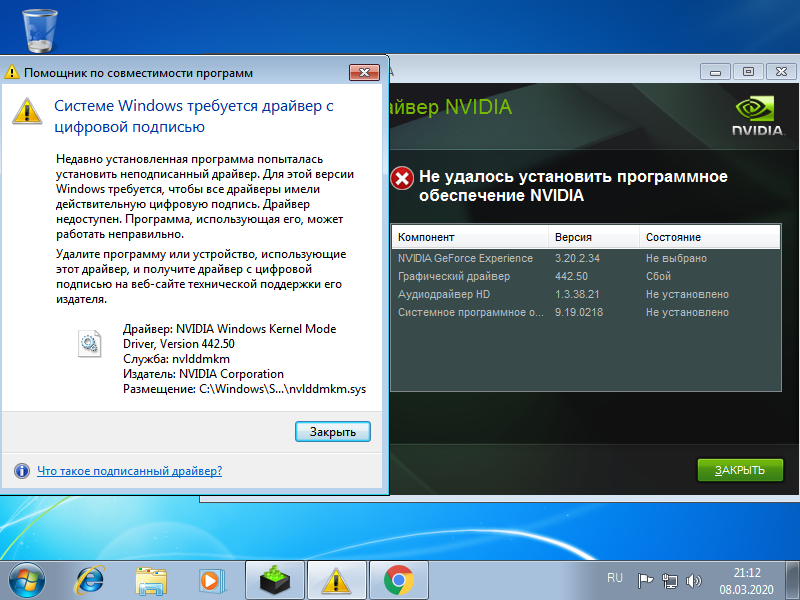This screenshot has width=800, height=600.
Task: Click the Компонент column header
Action: (x=470, y=237)
